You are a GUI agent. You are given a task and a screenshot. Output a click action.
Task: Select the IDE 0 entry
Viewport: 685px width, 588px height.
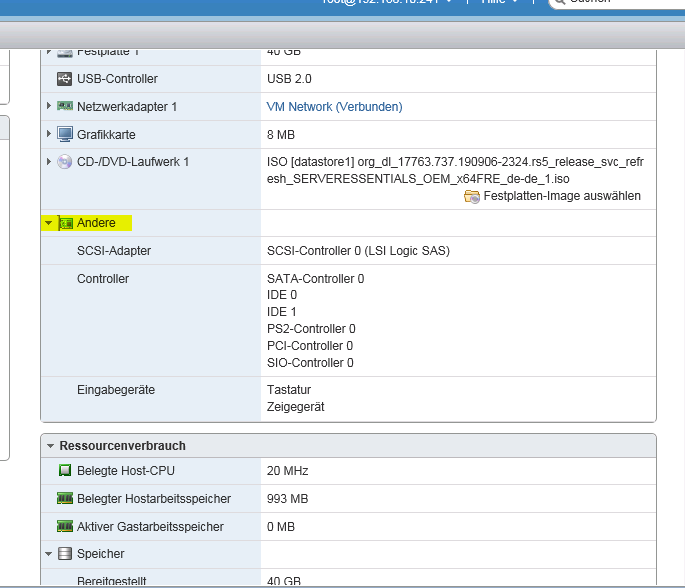[x=282, y=295]
